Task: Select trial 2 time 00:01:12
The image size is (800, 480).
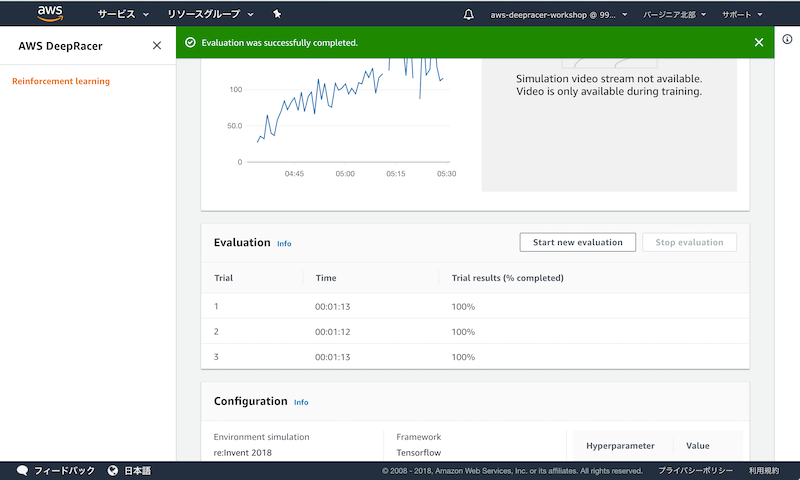Action: [333, 332]
